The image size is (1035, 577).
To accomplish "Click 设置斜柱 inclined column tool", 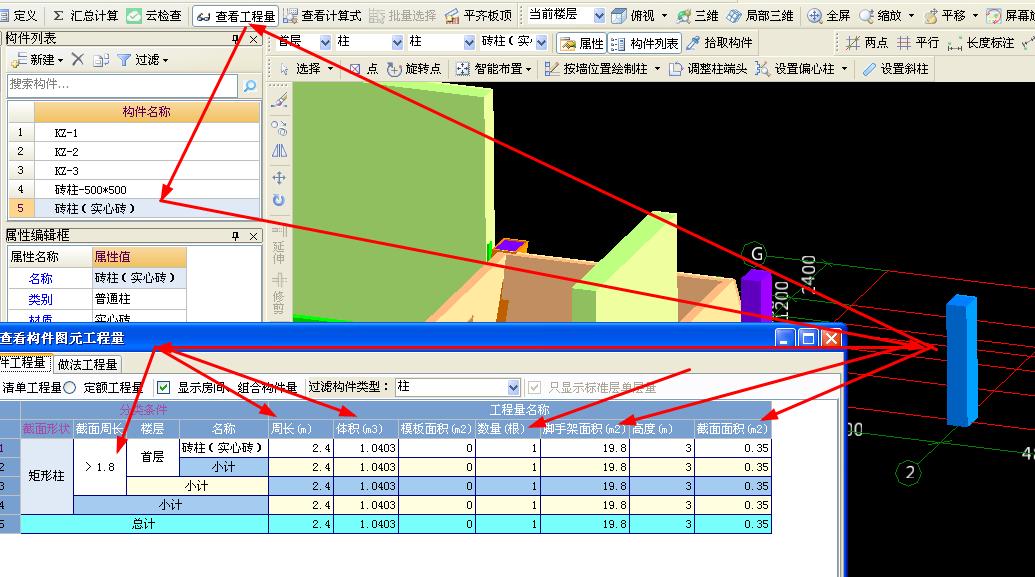I will tap(896, 69).
